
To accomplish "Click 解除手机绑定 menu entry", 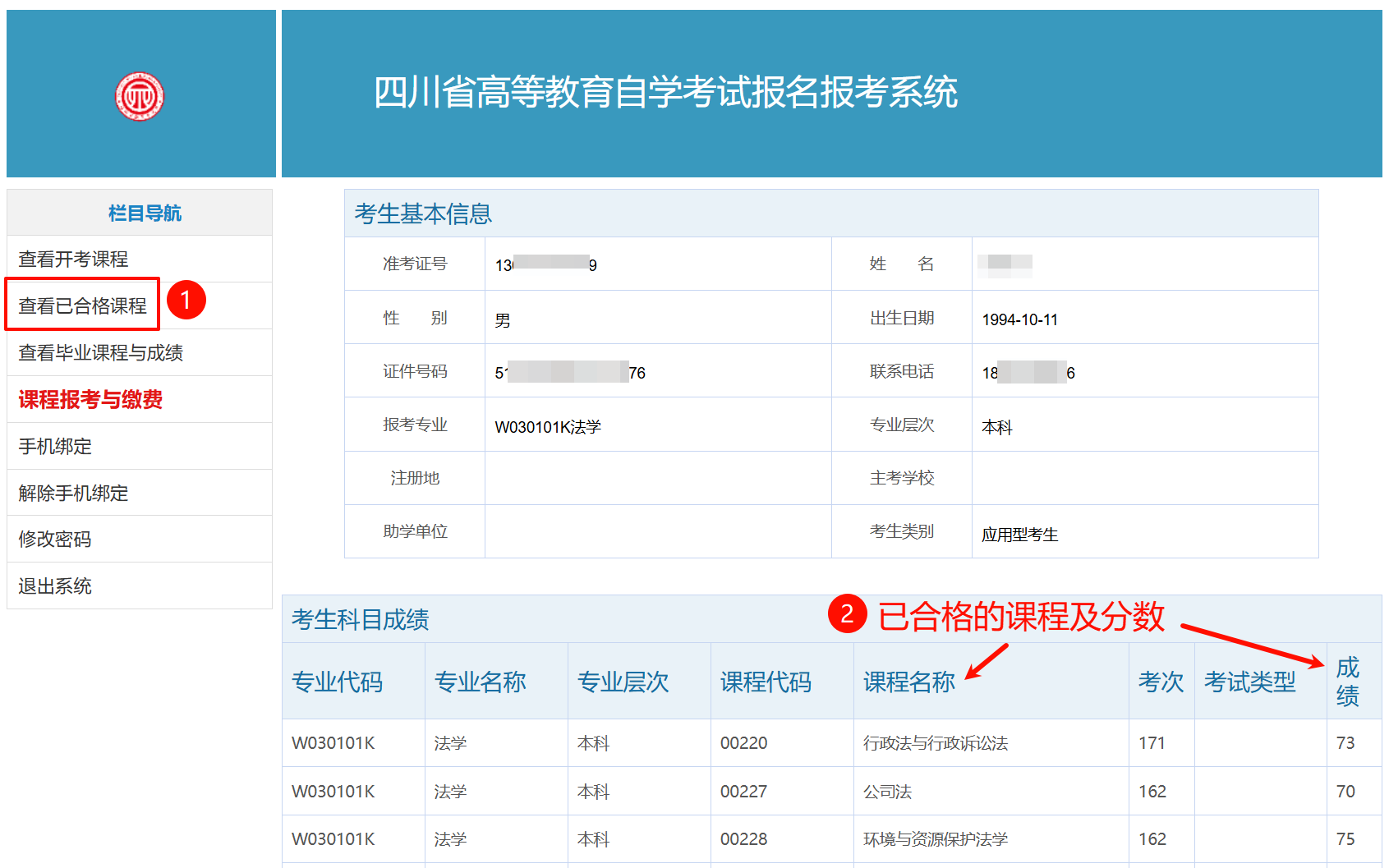I will (73, 494).
